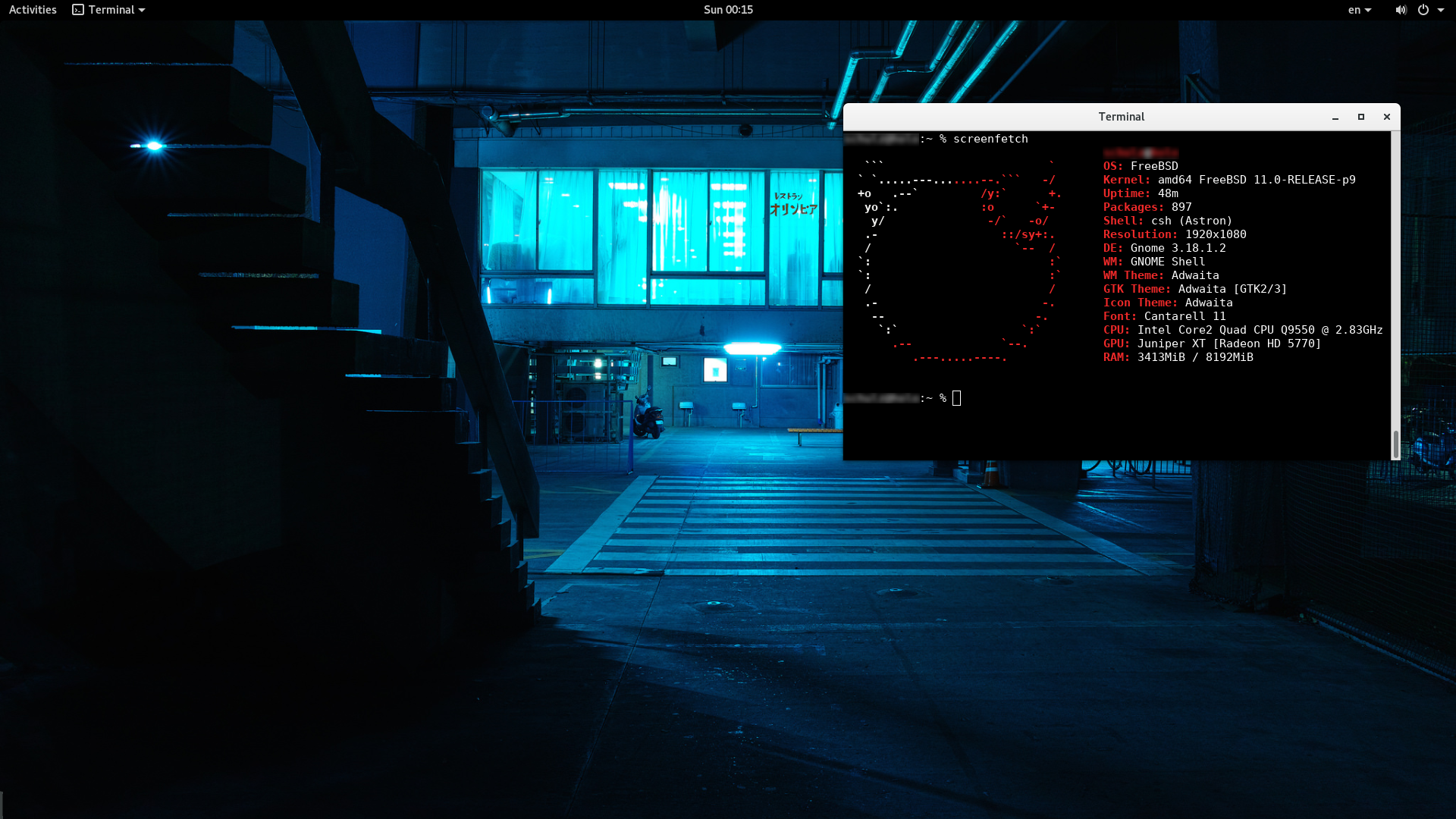Click the Terminal window title text
The image size is (1456, 819).
(1121, 117)
